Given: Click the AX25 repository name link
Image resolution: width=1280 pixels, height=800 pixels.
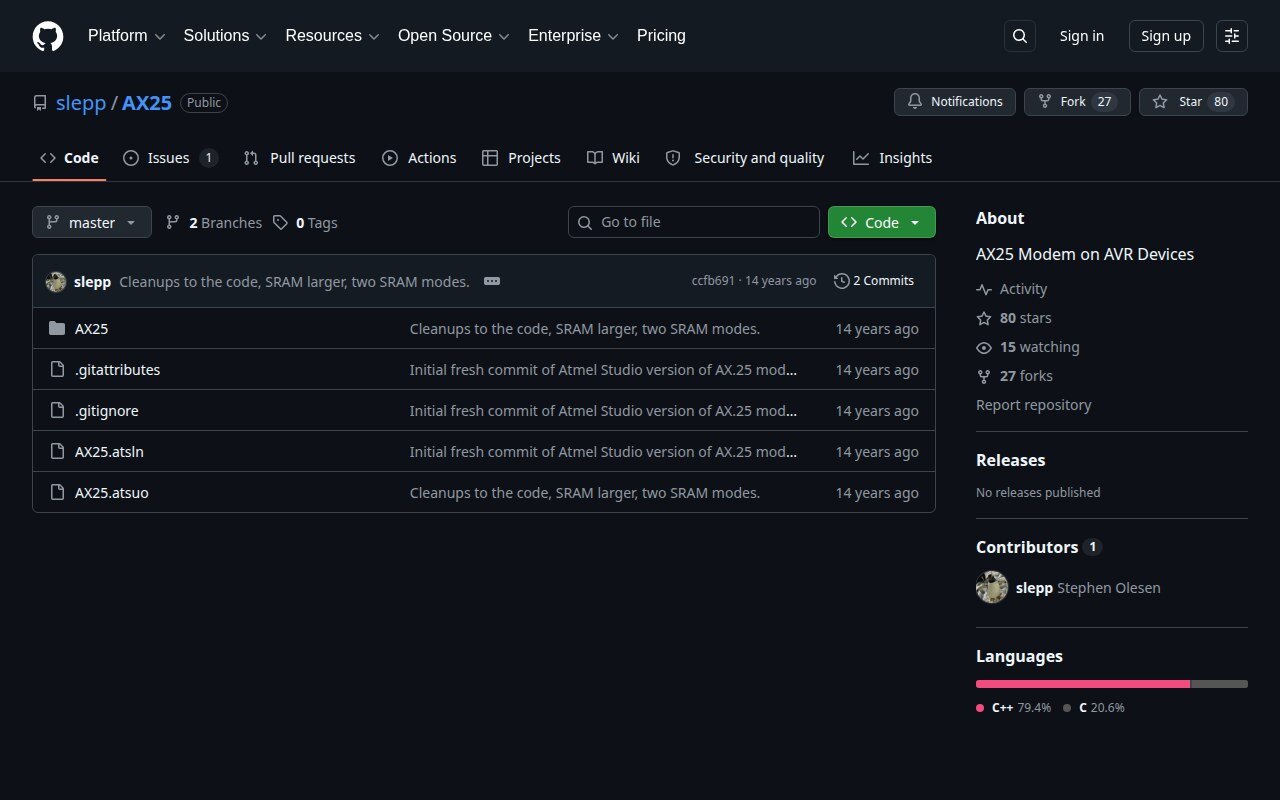Looking at the screenshot, I should pos(147,103).
